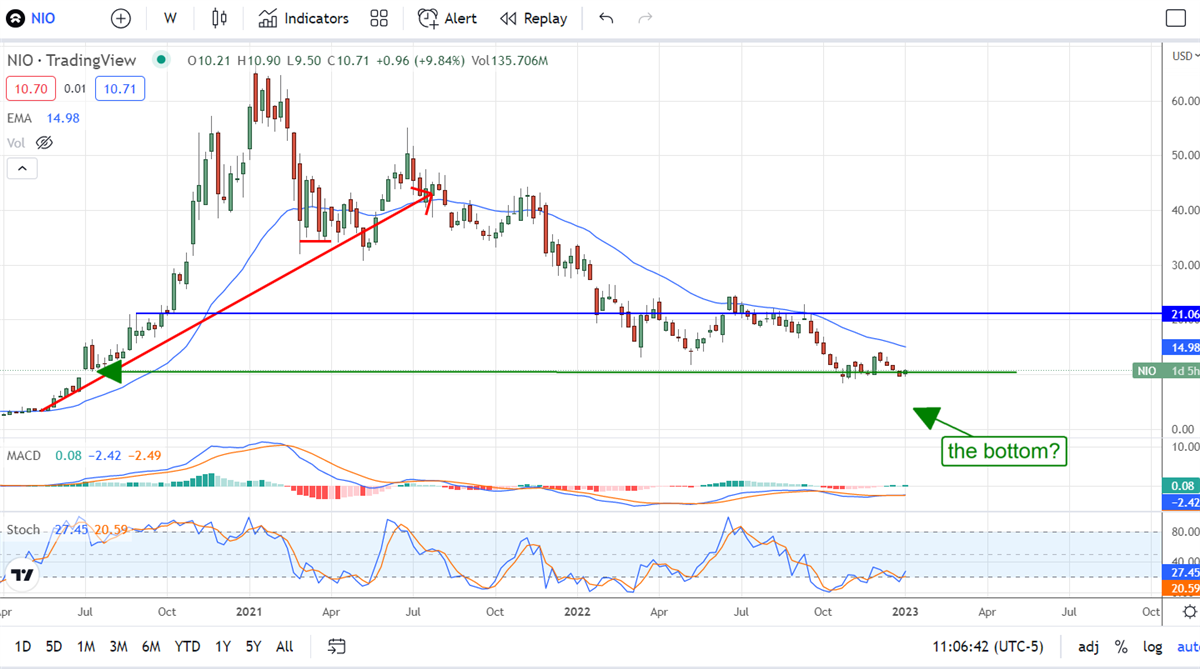Click the undo arrow
Image resolution: width=1200 pixels, height=669 pixels.
[x=606, y=18]
